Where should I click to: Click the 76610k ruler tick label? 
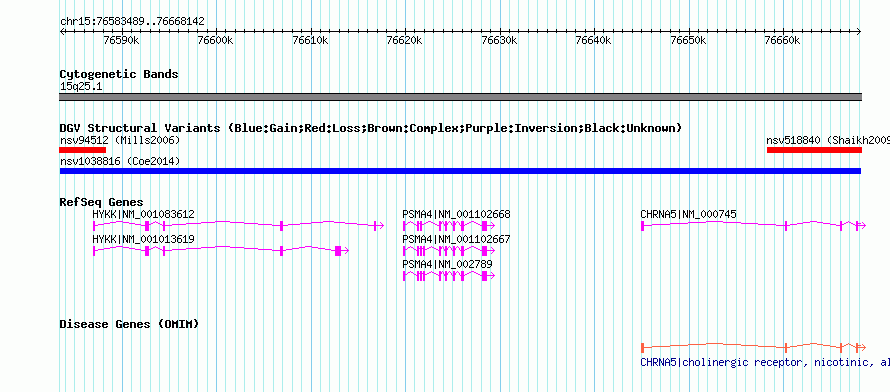click(x=310, y=41)
